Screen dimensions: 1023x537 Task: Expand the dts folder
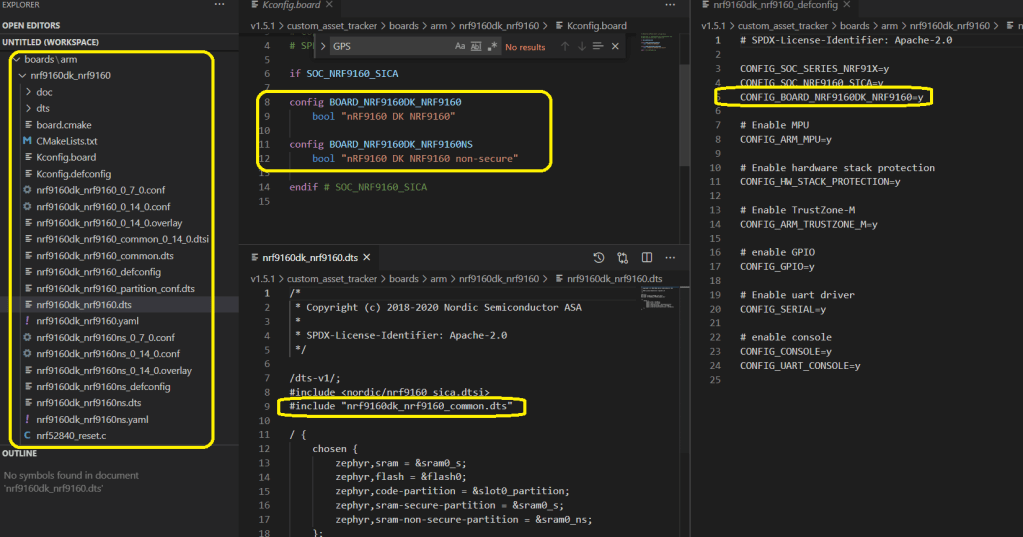pos(43,108)
